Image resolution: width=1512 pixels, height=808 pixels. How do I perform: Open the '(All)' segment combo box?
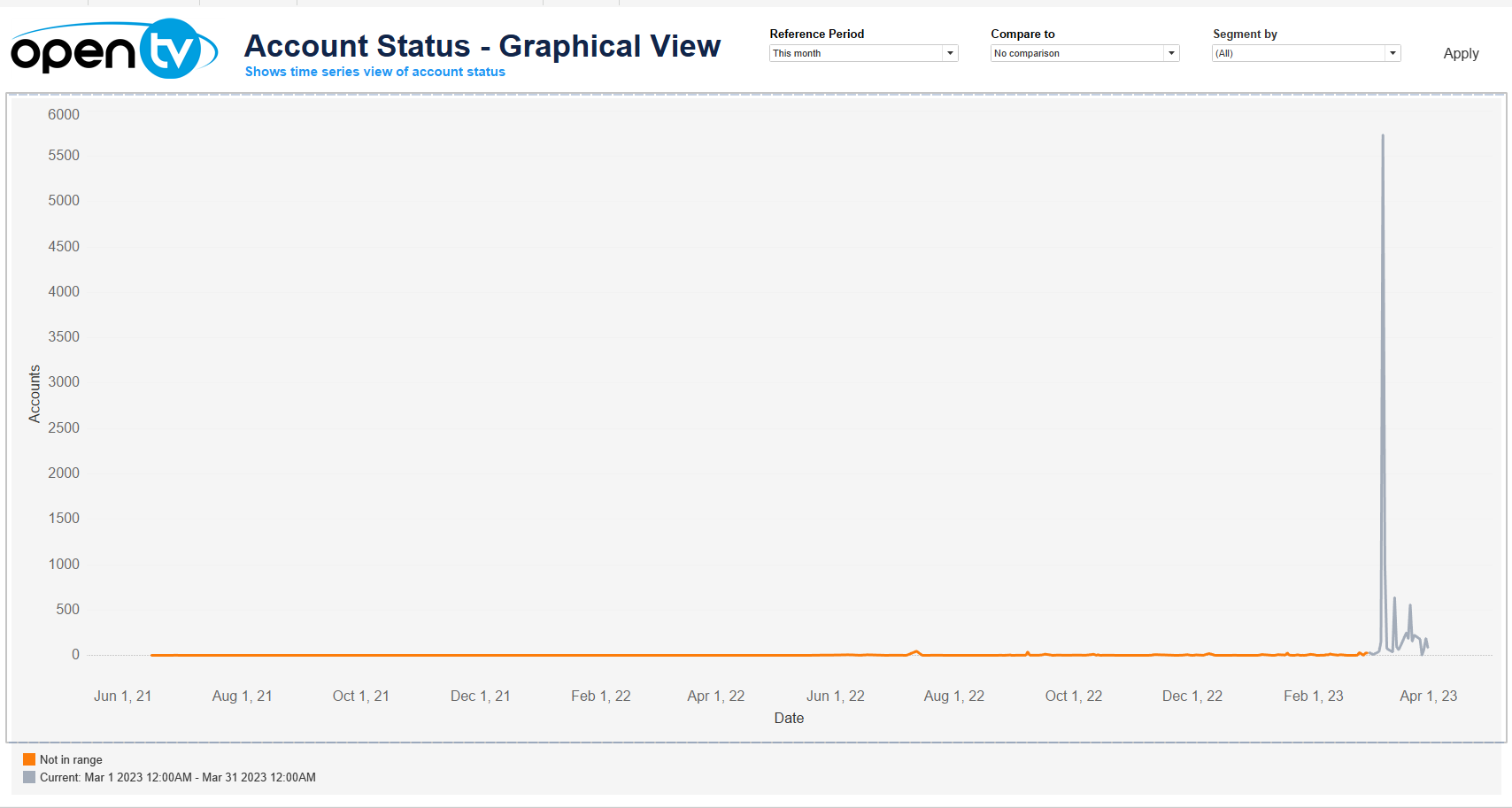coord(1298,53)
